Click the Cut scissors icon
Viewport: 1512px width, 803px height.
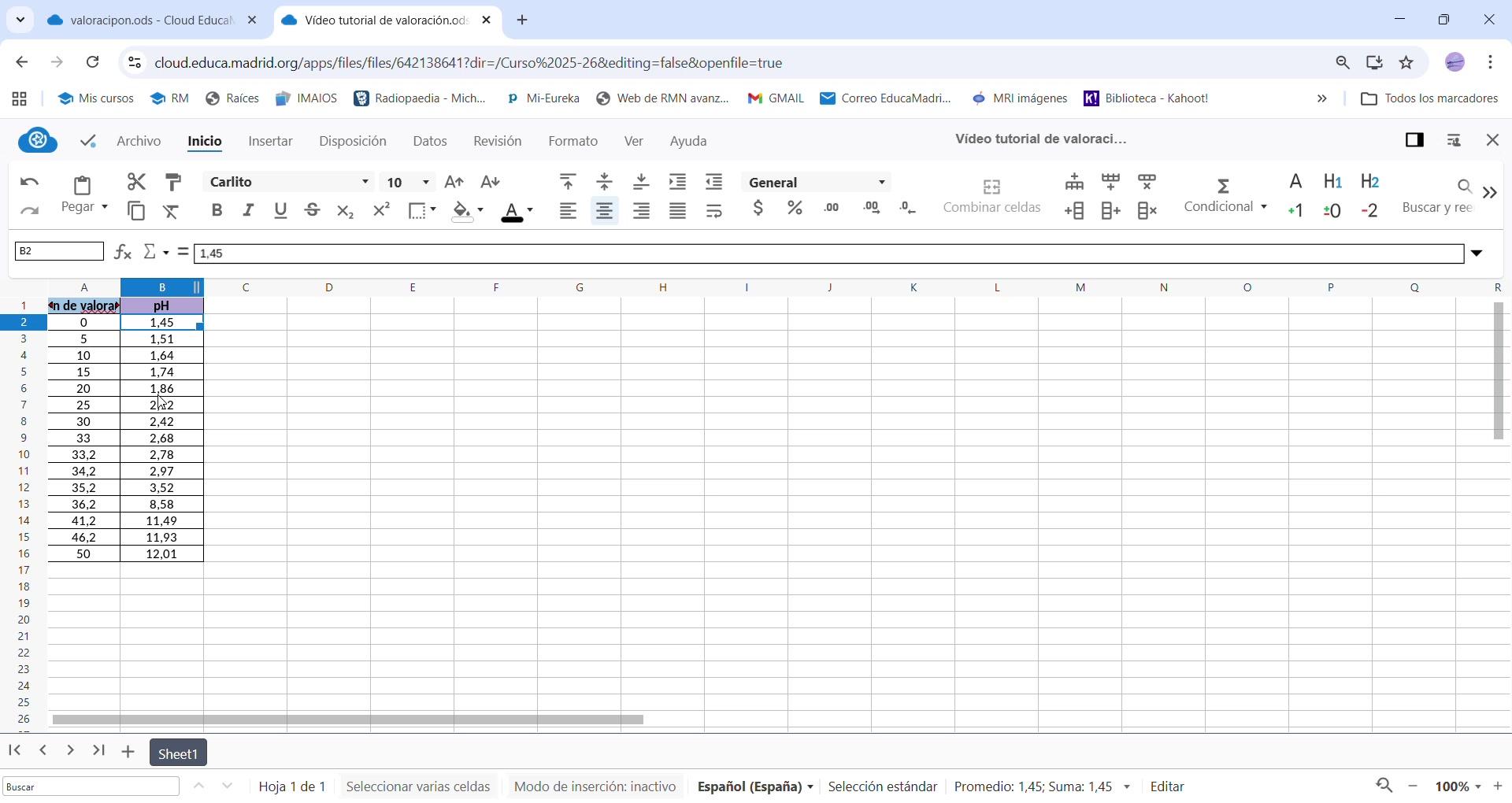click(x=136, y=183)
